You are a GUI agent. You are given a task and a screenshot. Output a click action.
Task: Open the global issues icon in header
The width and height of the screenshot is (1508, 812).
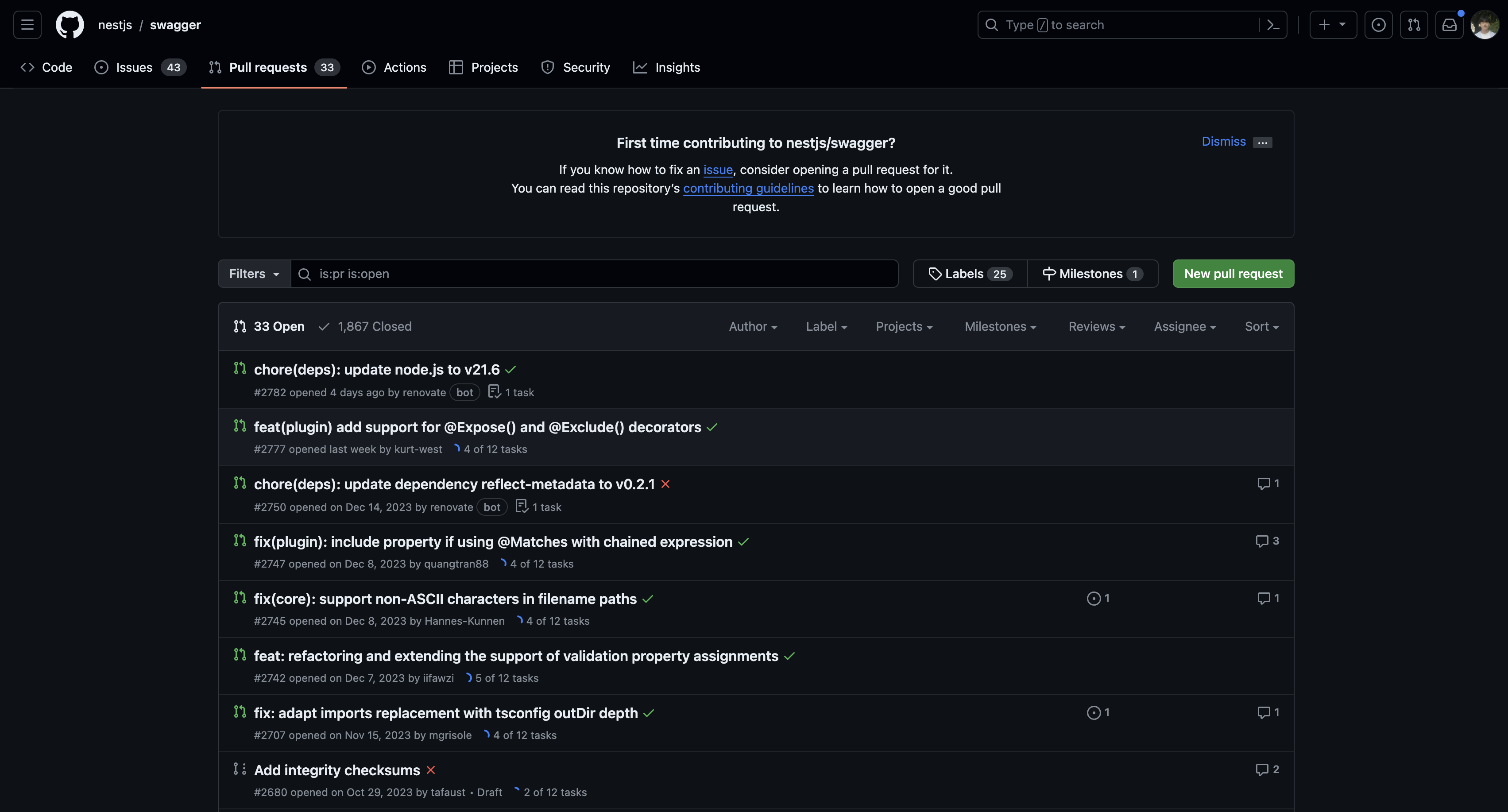pos(1378,25)
